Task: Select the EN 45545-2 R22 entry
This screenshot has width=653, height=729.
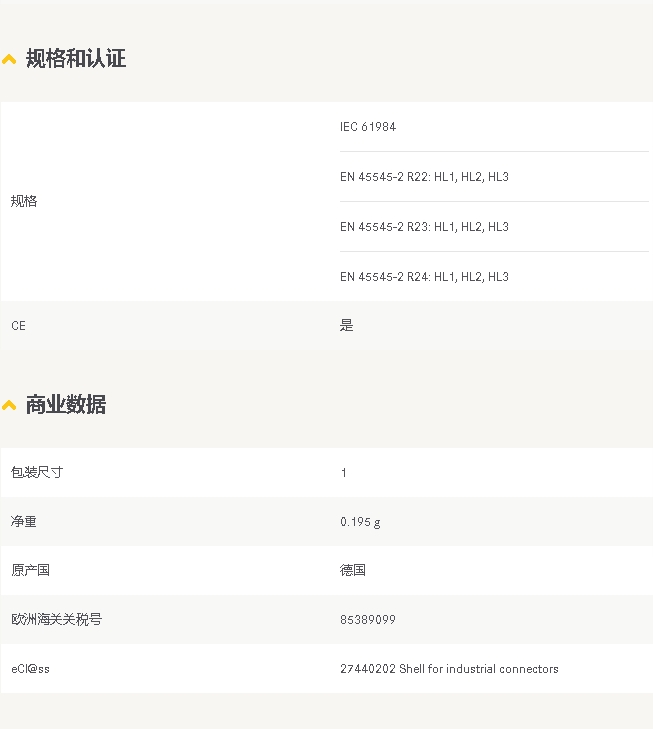Action: point(424,177)
